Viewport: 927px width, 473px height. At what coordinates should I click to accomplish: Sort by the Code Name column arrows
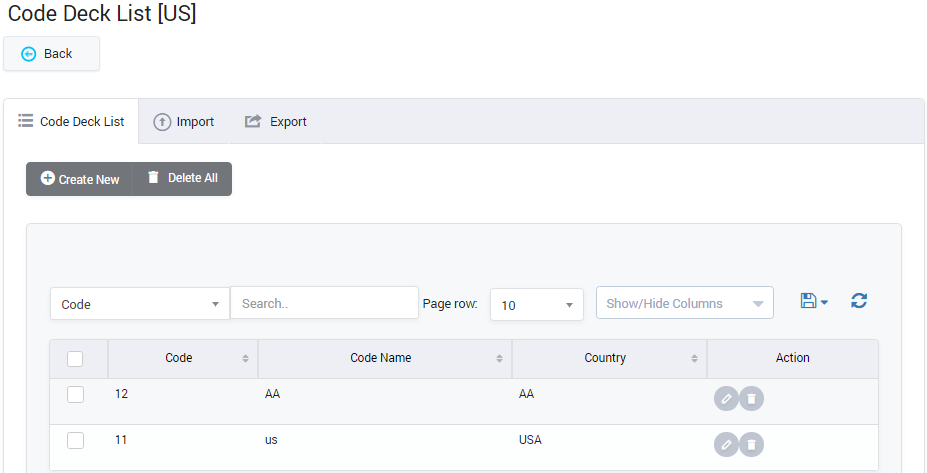click(x=499, y=359)
